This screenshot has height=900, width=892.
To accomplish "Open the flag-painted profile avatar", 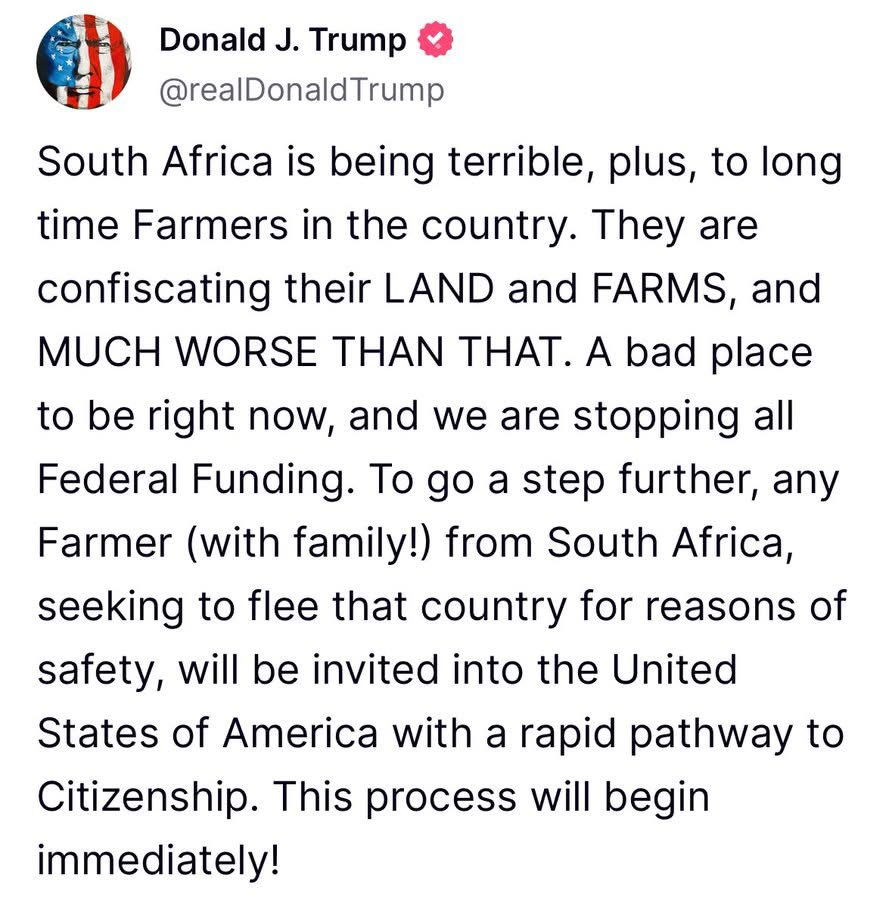I will tap(84, 62).
